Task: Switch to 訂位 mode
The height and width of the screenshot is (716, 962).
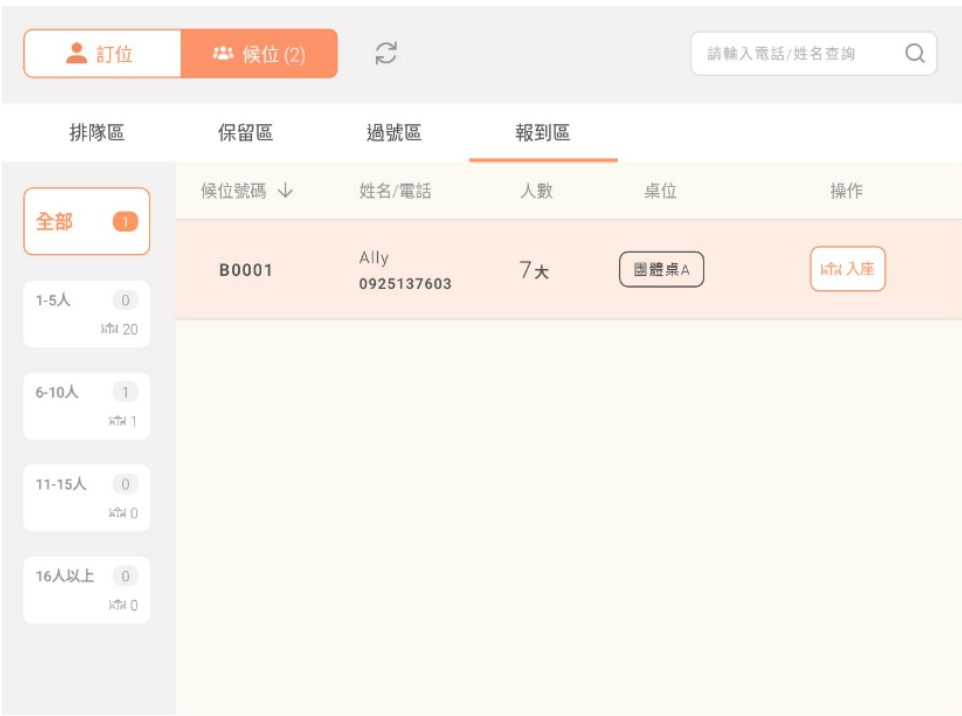Action: tap(102, 54)
